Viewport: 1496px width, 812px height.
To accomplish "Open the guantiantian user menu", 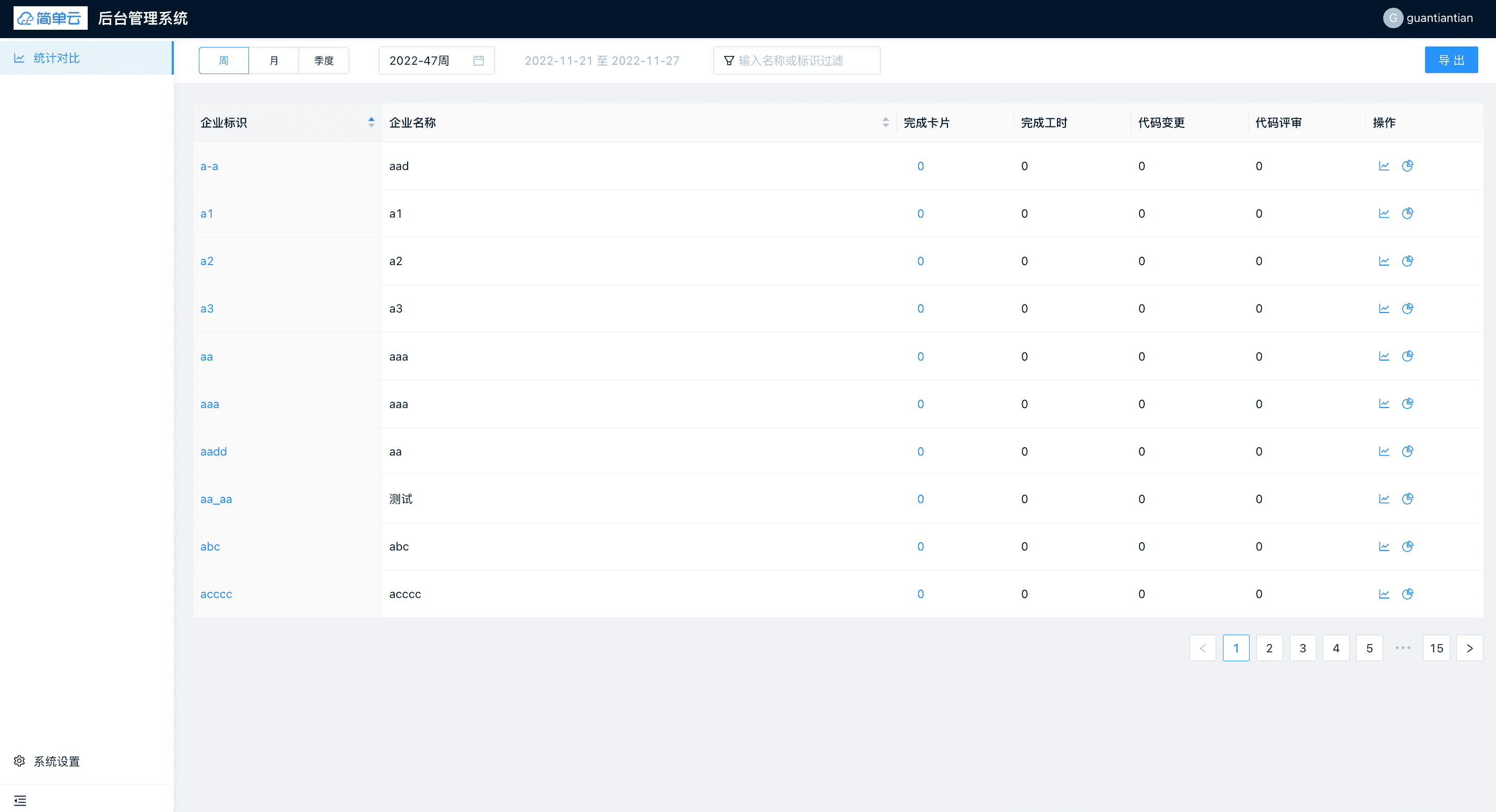I will tap(1428, 18).
